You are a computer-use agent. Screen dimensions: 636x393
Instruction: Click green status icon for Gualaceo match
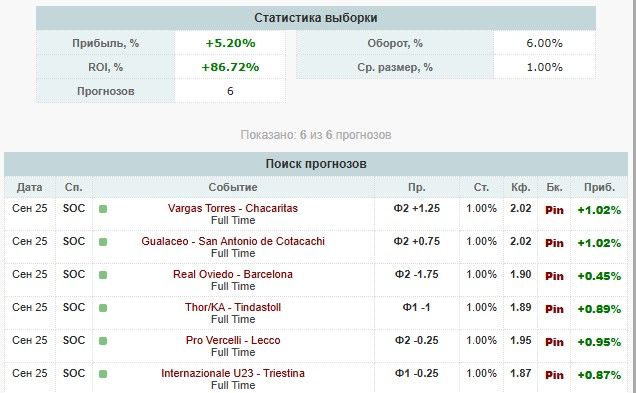(103, 242)
